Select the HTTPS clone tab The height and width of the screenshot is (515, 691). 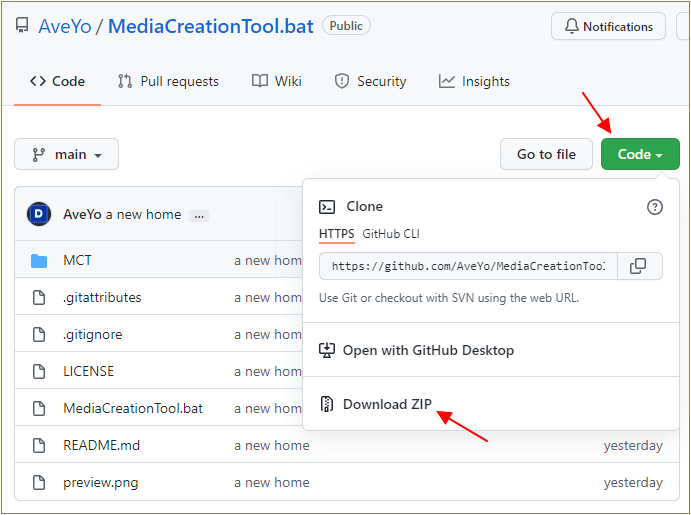(x=337, y=234)
